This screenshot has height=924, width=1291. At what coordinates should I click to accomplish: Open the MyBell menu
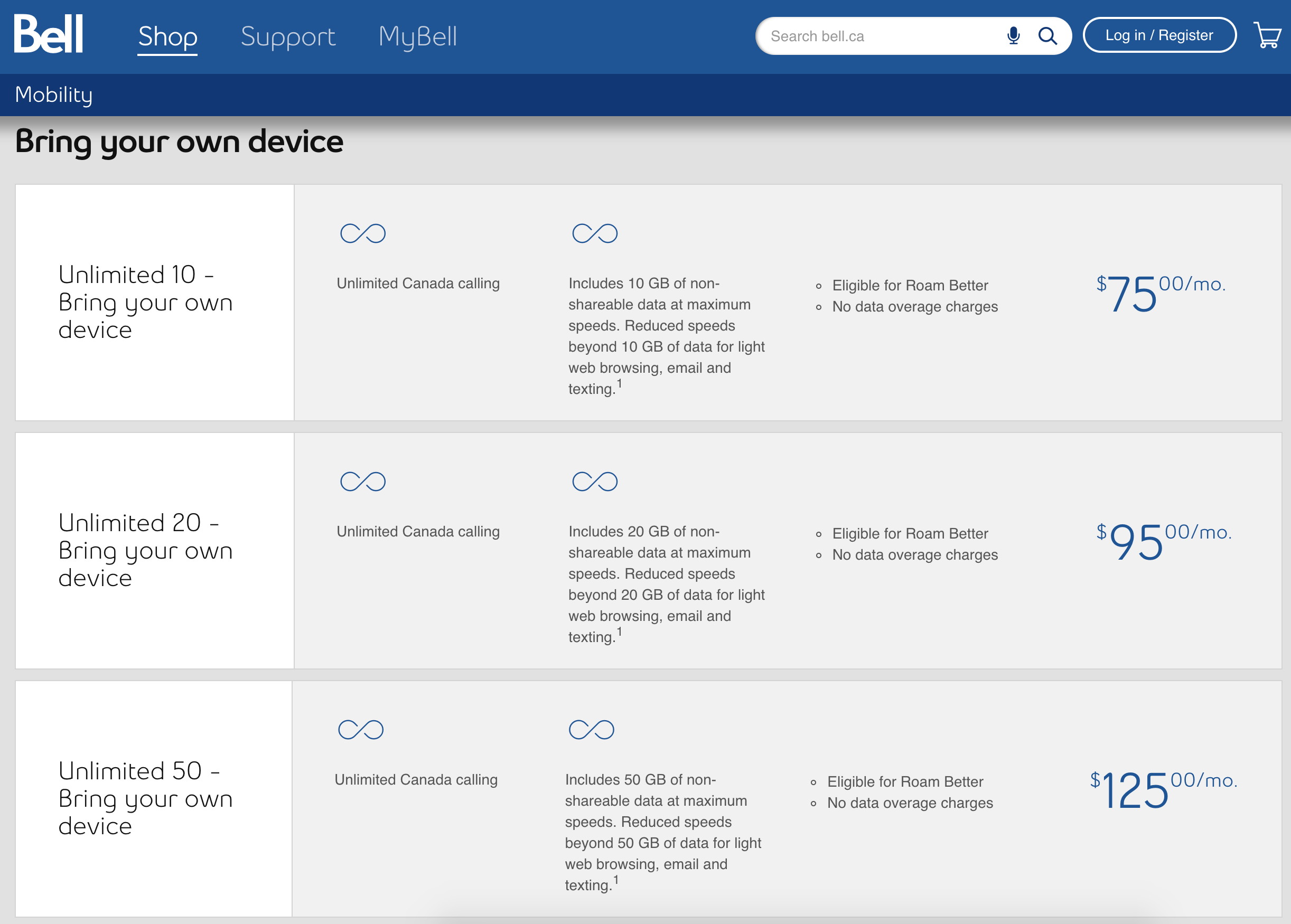pos(417,36)
